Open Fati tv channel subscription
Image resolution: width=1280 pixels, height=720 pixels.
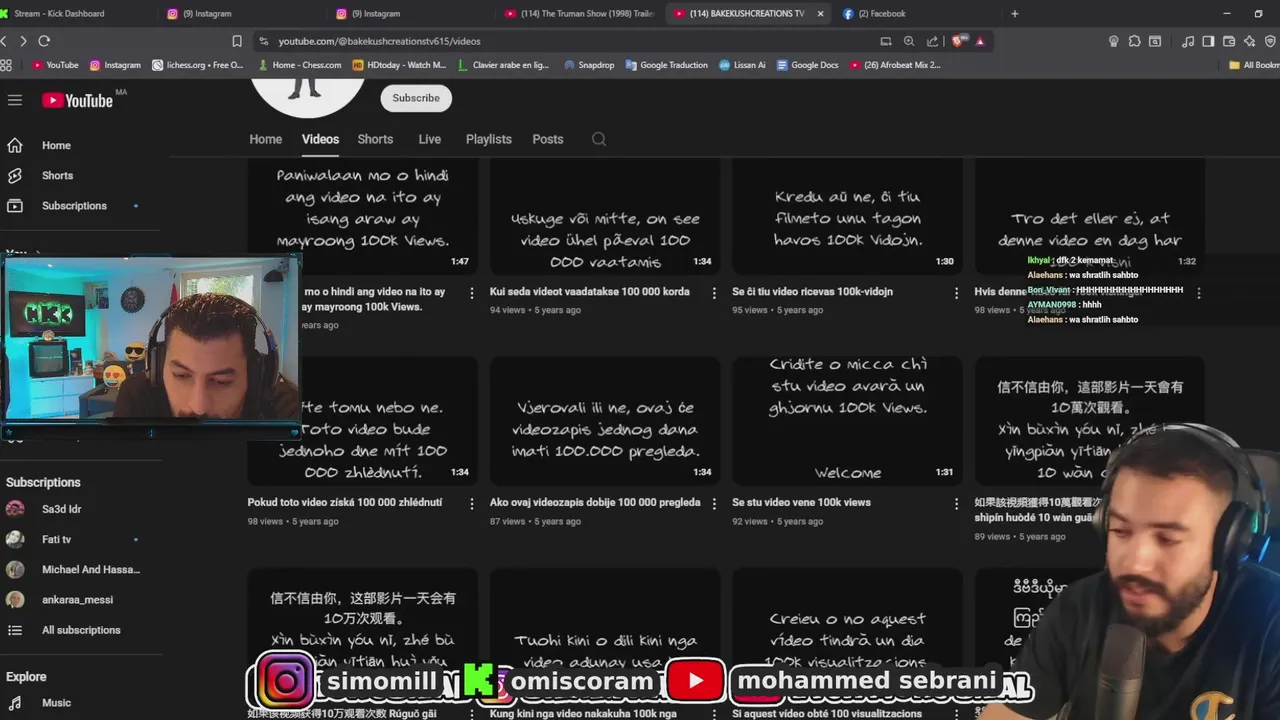click(x=81, y=539)
